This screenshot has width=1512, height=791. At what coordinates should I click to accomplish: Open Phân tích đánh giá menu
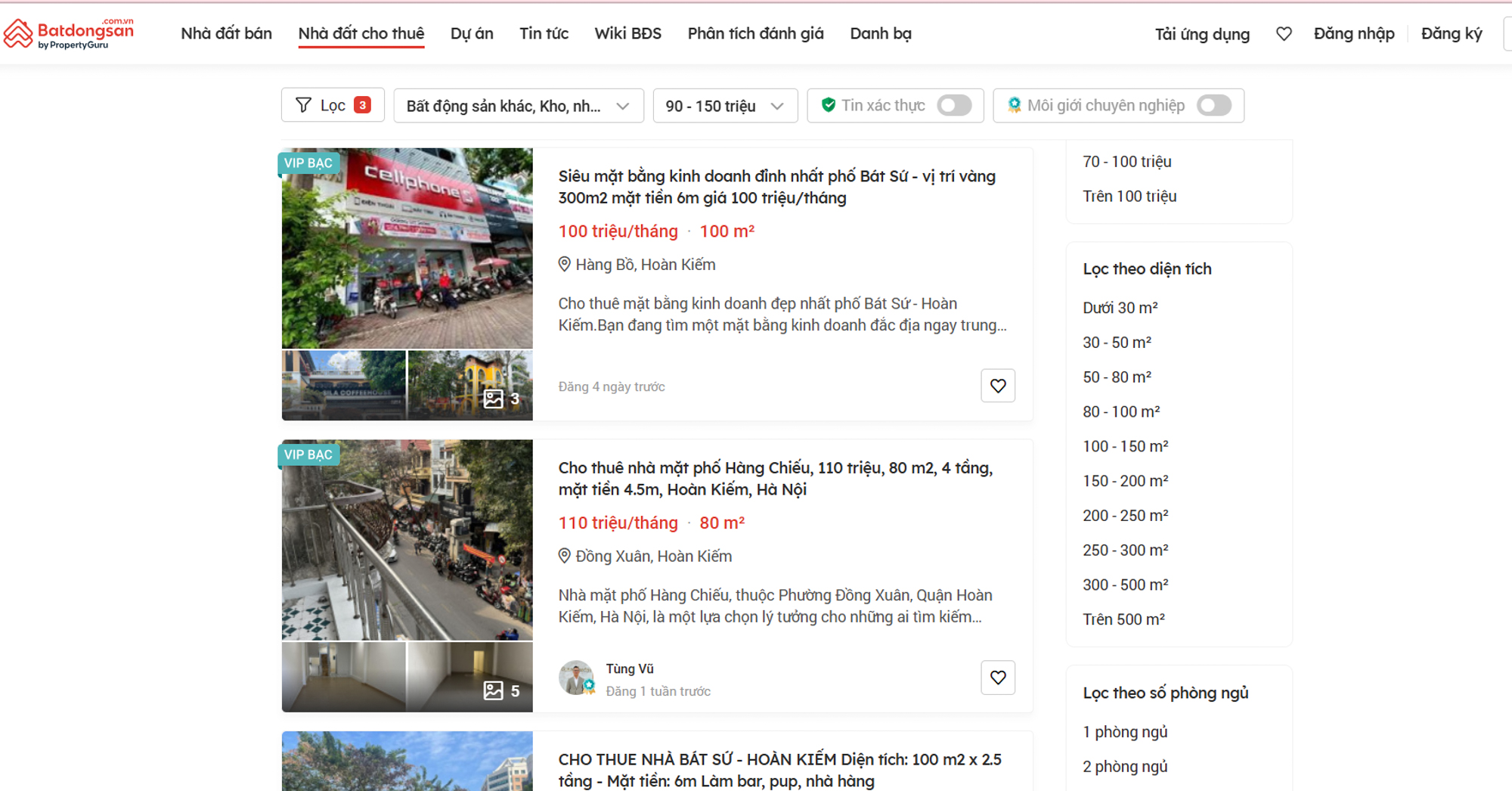(755, 33)
